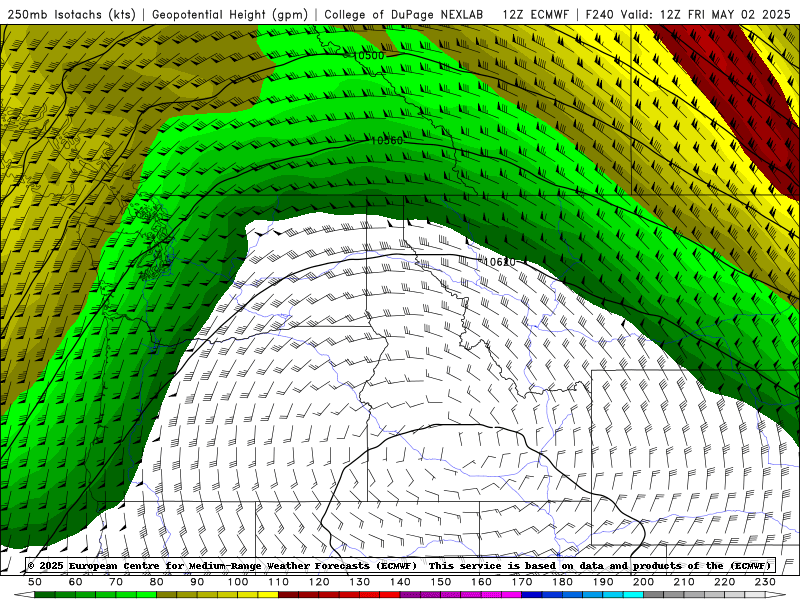Click the 10560 height contour label

coord(386,140)
